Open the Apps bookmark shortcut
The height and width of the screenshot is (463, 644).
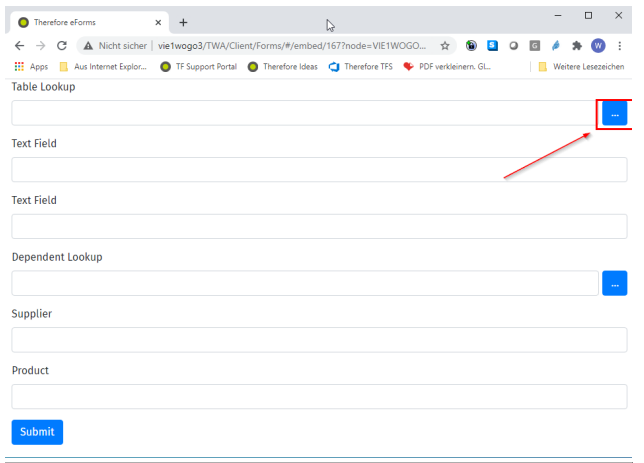point(31,67)
